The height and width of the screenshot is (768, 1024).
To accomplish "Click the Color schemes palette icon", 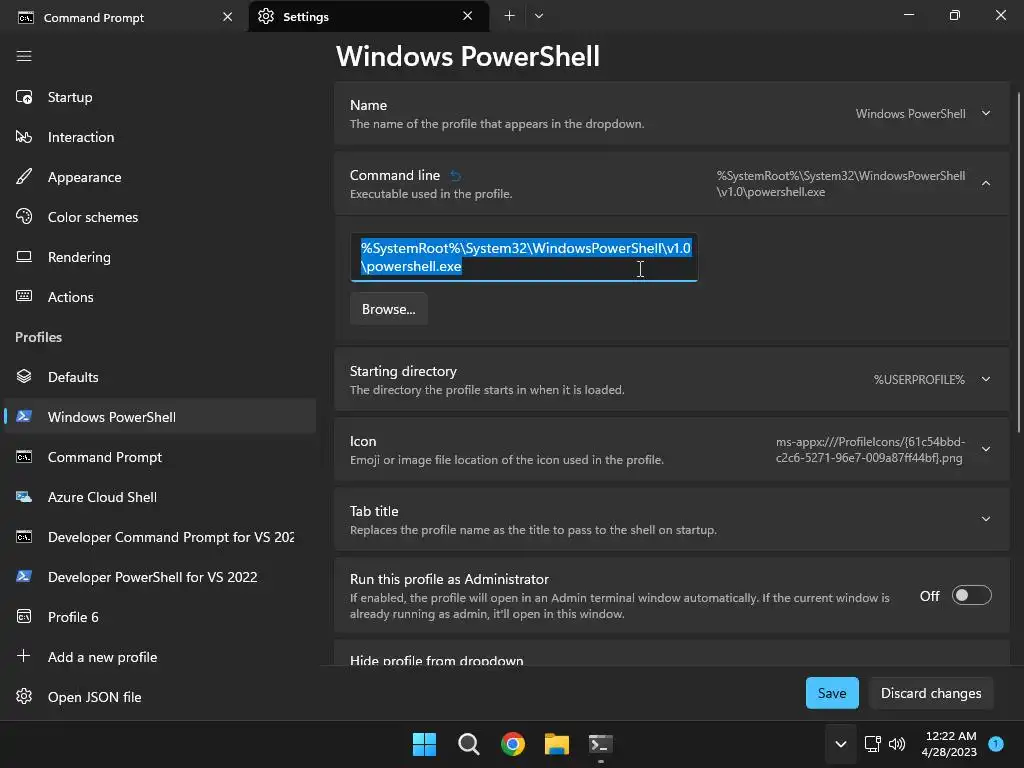I will (24, 217).
